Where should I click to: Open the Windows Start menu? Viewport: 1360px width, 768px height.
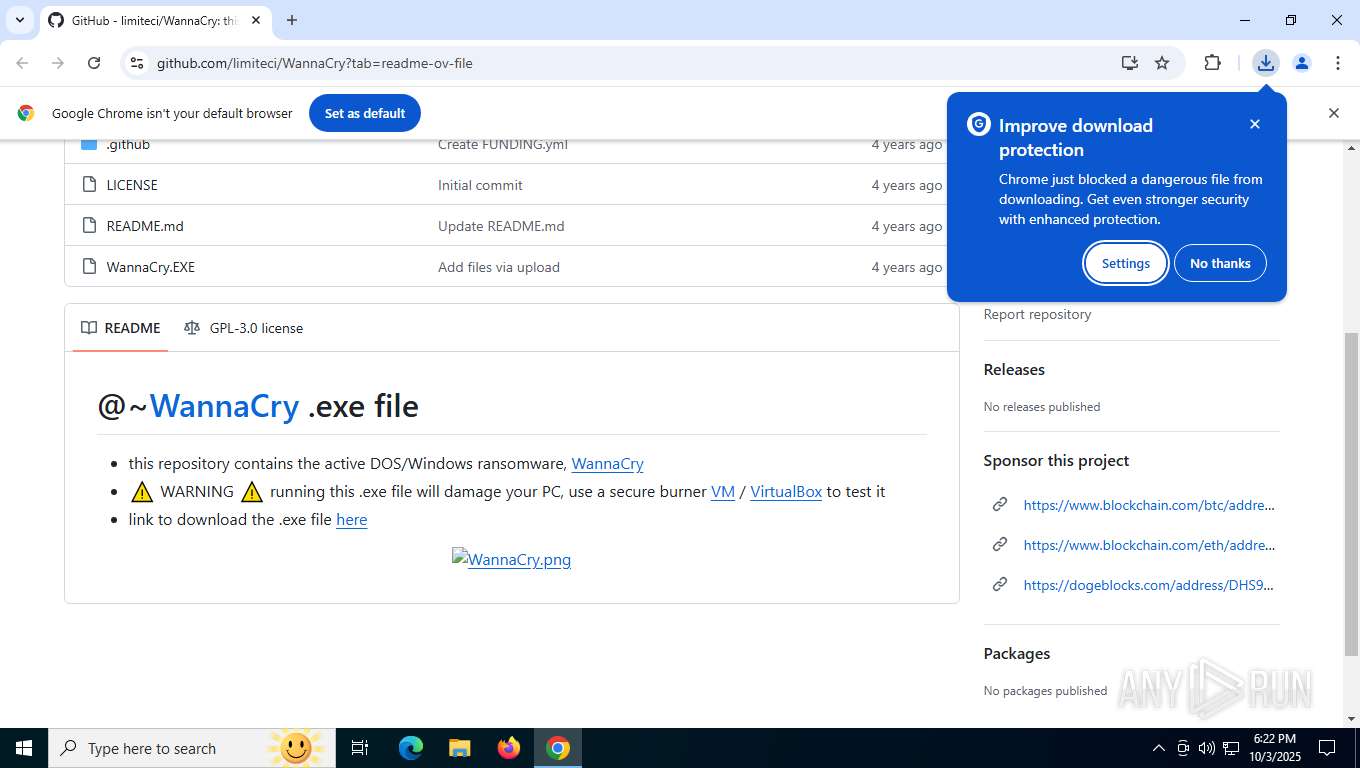tap(24, 748)
